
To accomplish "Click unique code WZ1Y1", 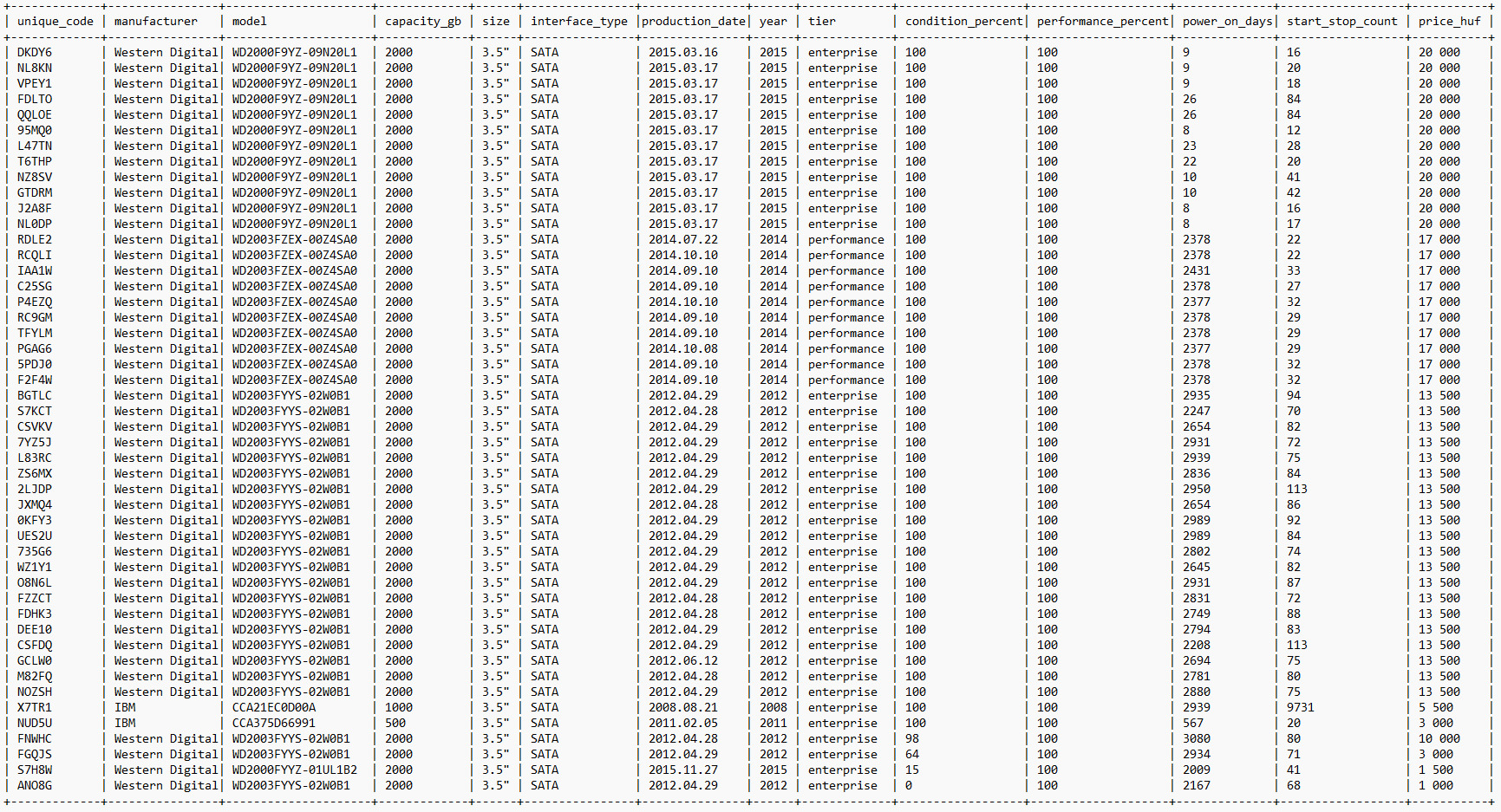I will point(35,567).
